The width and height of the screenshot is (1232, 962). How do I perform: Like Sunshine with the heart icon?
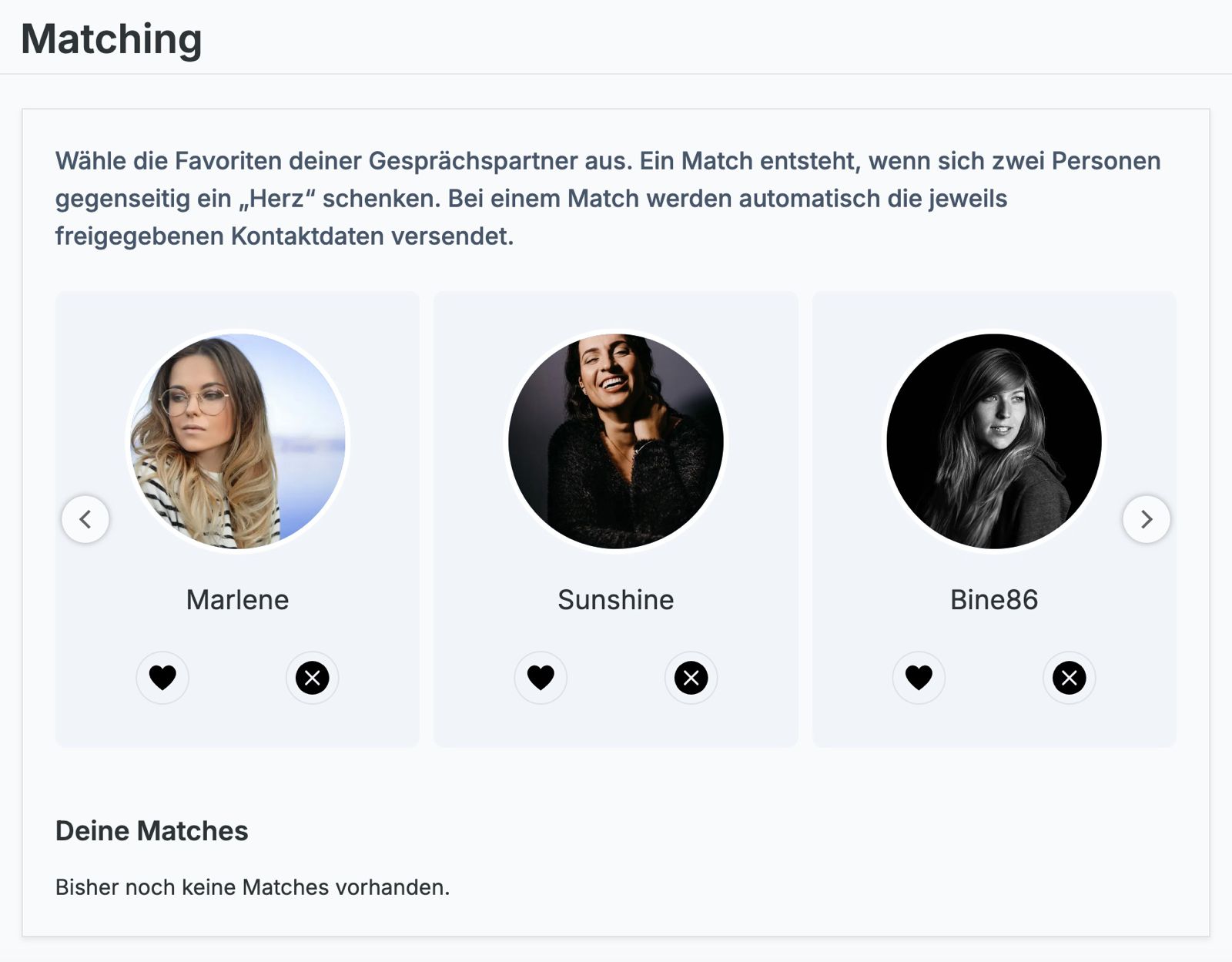pos(541,678)
